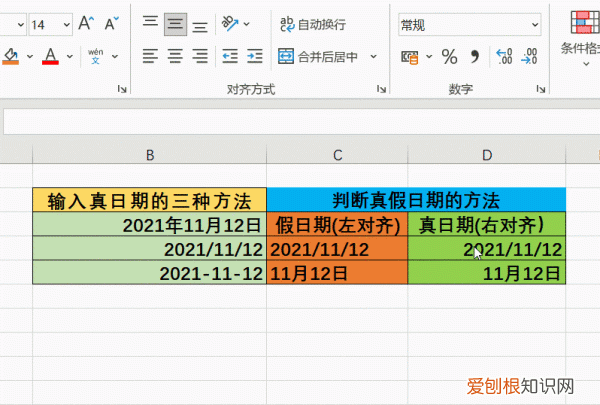The image size is (600, 405).
Task: Select cell 假日期(左对齐)
Action: [337, 224]
